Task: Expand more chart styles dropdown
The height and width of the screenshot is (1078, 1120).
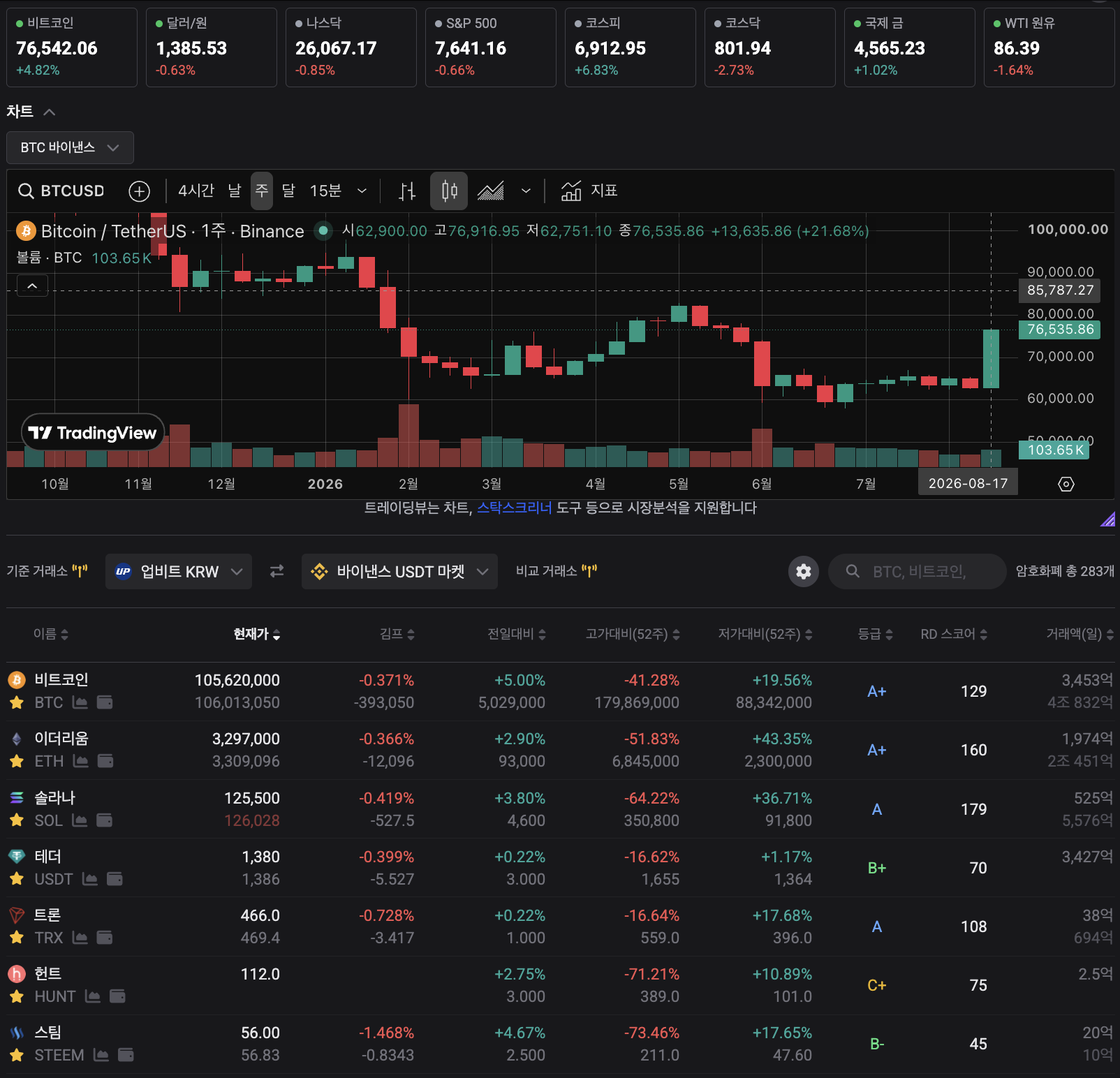Action: [526, 191]
